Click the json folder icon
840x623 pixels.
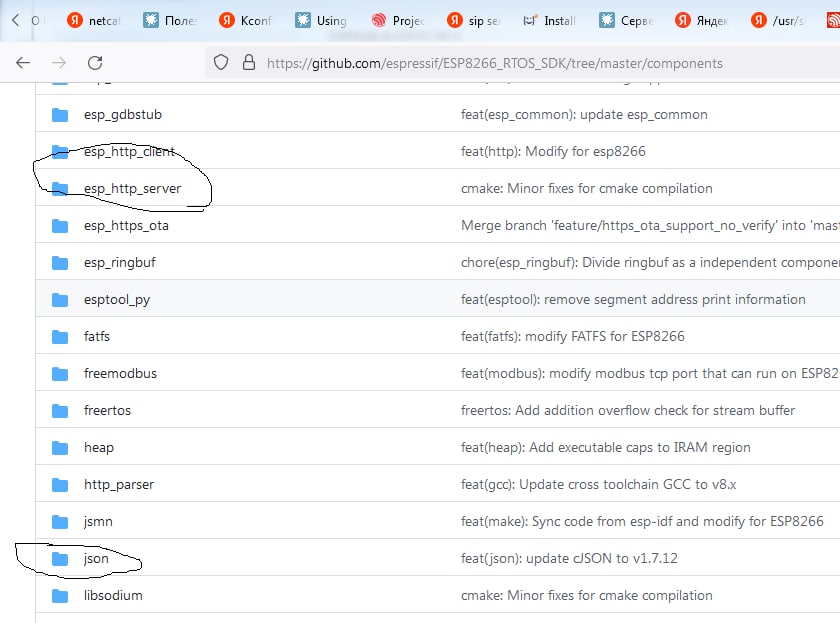tap(60, 558)
